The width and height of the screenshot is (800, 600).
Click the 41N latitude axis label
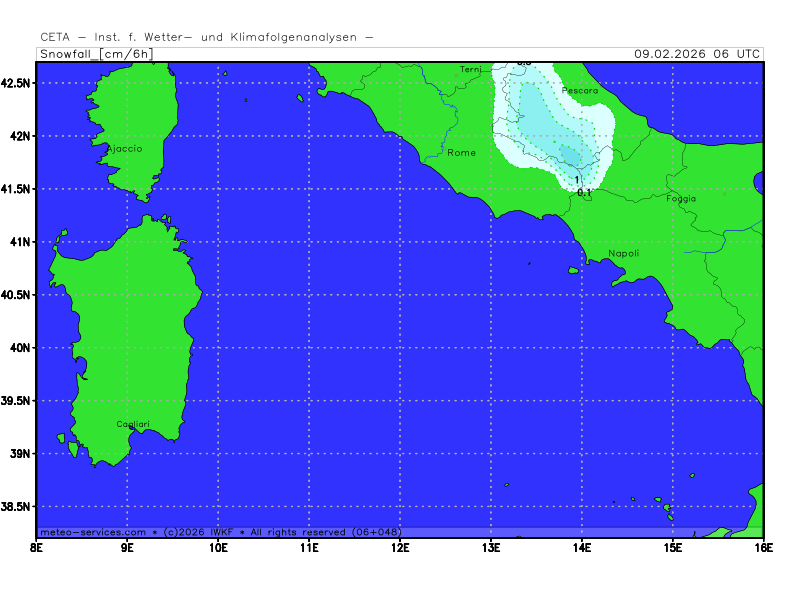click(x=19, y=241)
